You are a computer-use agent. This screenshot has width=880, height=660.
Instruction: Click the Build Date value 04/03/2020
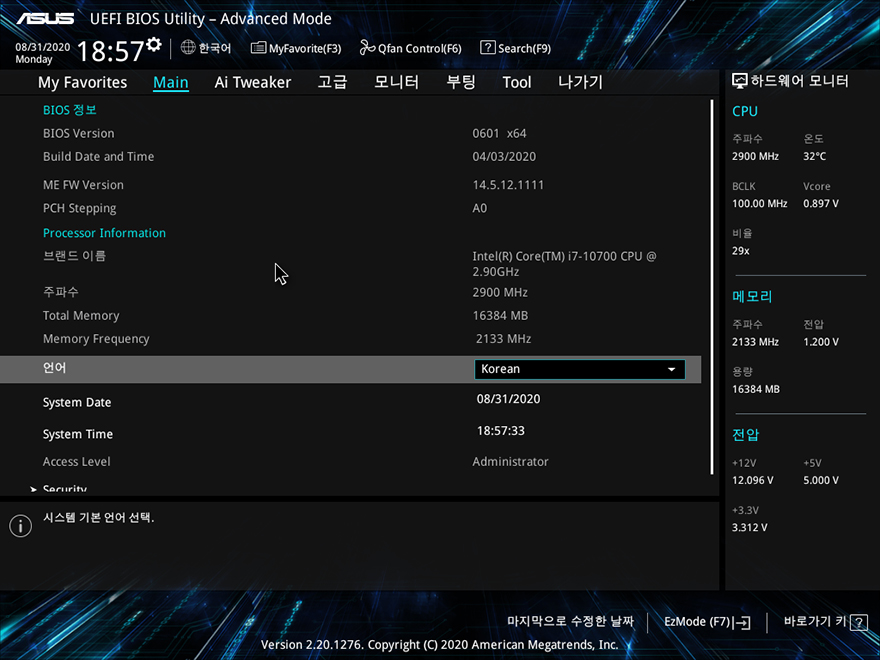tap(504, 157)
